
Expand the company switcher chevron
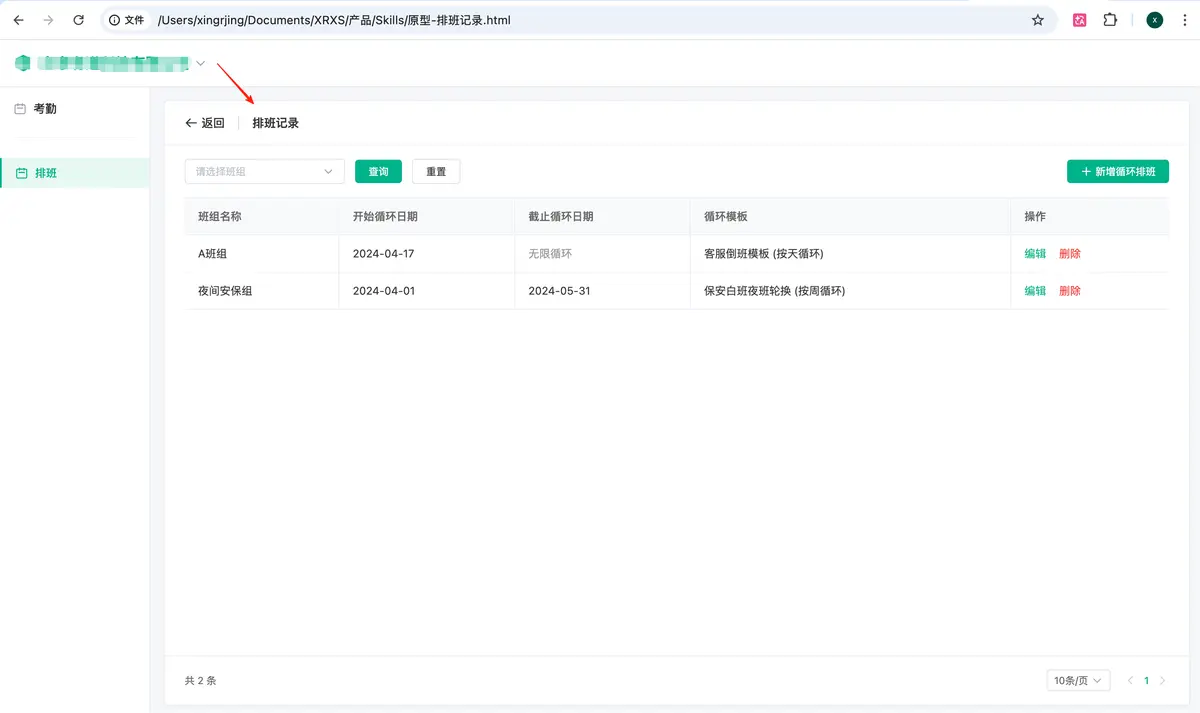point(201,64)
